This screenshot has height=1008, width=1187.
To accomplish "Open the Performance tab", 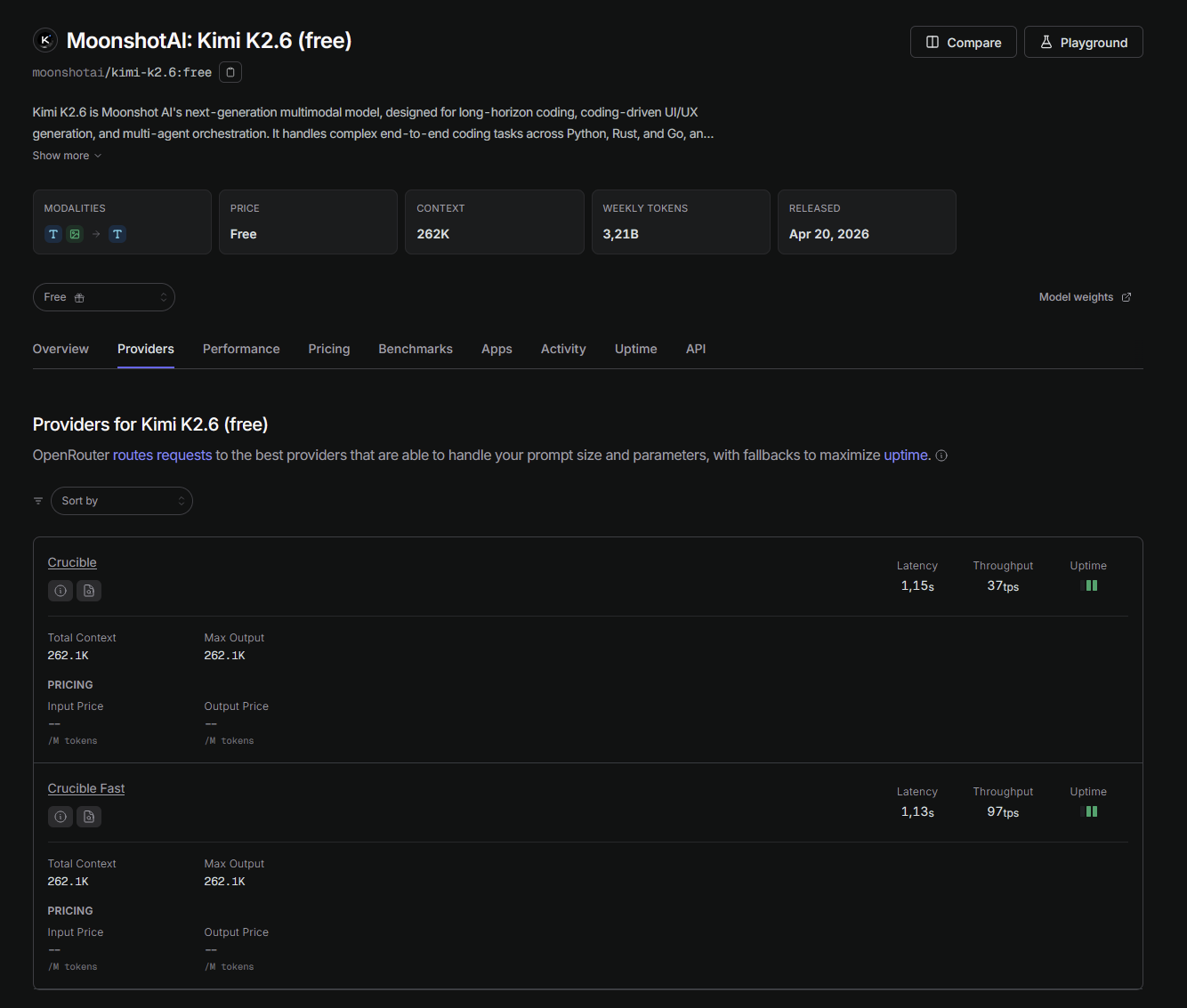I will pos(241,349).
